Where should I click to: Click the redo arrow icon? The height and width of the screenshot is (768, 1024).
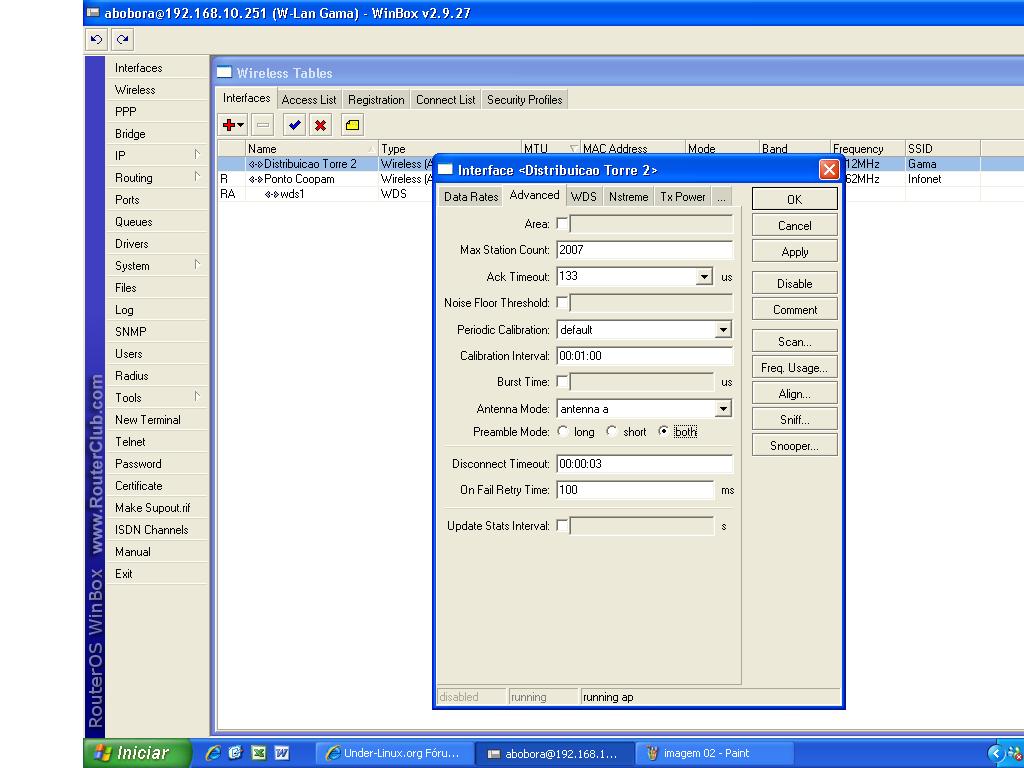[x=122, y=40]
